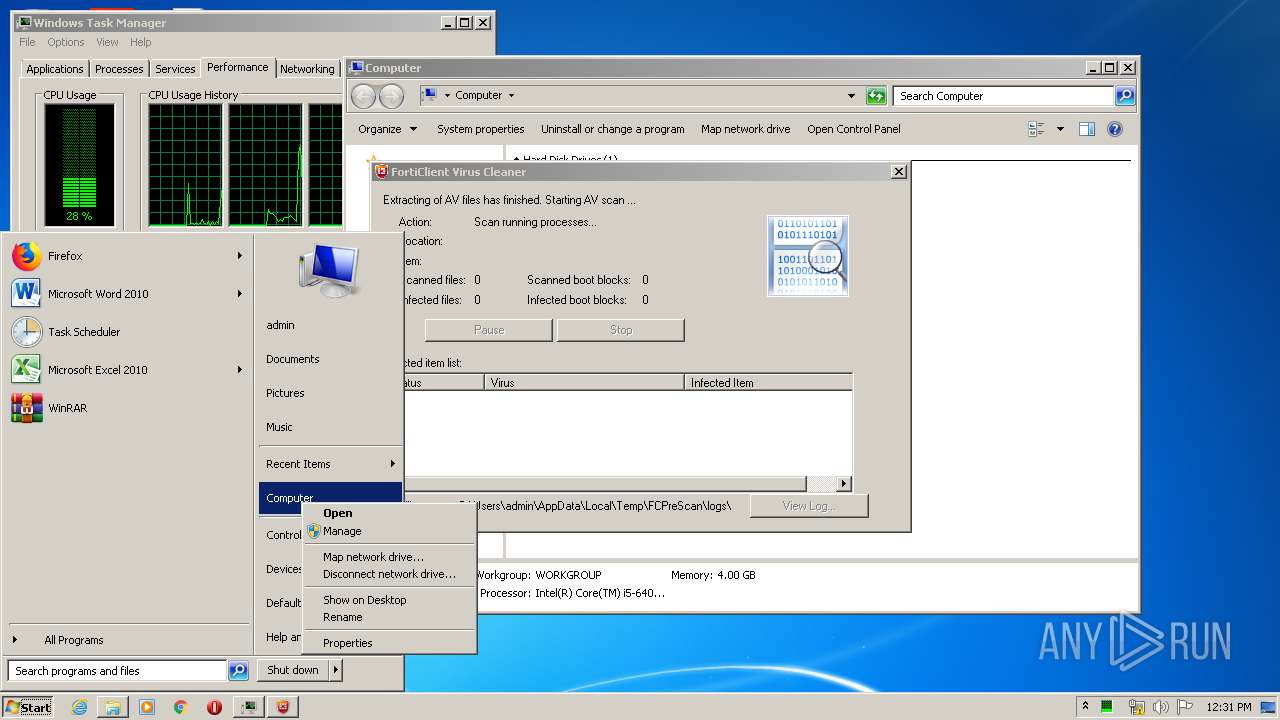The width and height of the screenshot is (1280, 720).
Task: Switch to Networking tab in Task Manager
Action: point(307,69)
